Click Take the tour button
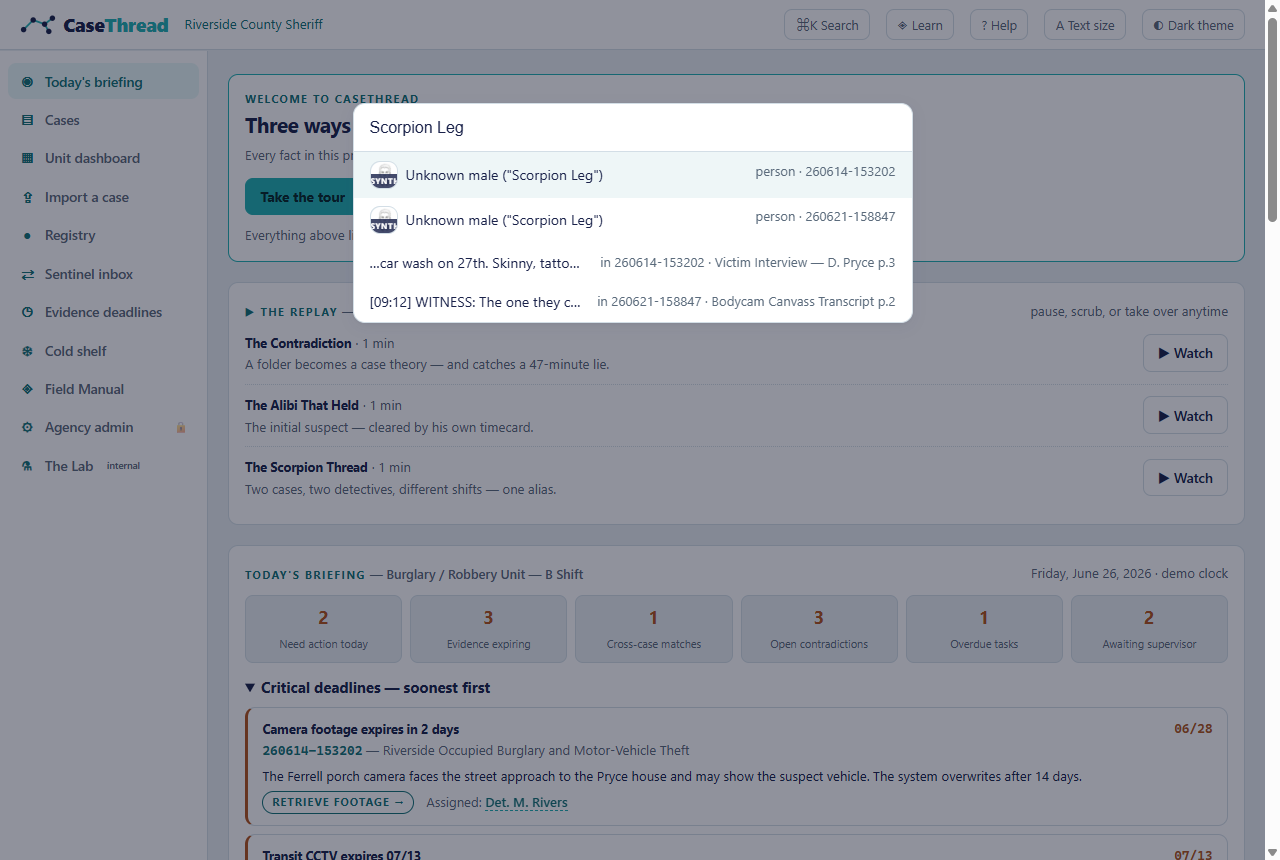Image resolution: width=1280 pixels, height=860 pixels. coord(302,197)
